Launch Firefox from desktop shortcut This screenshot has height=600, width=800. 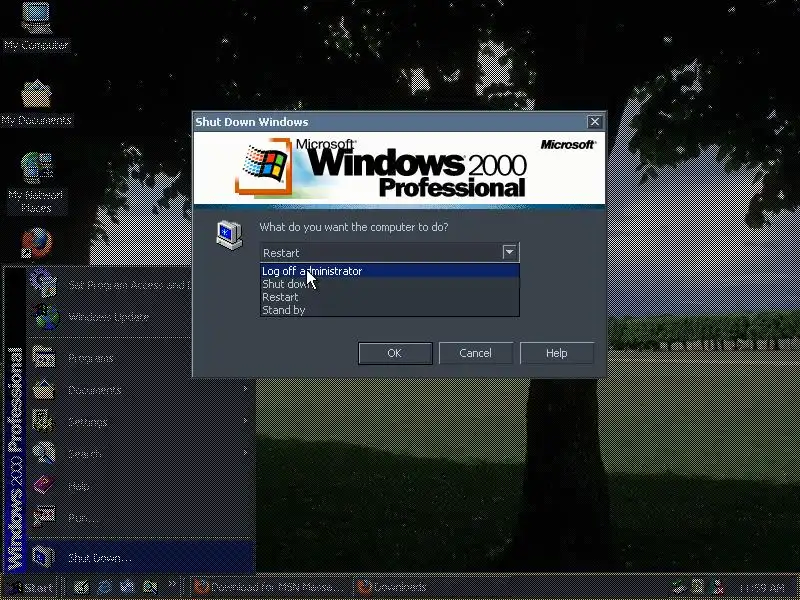36,243
